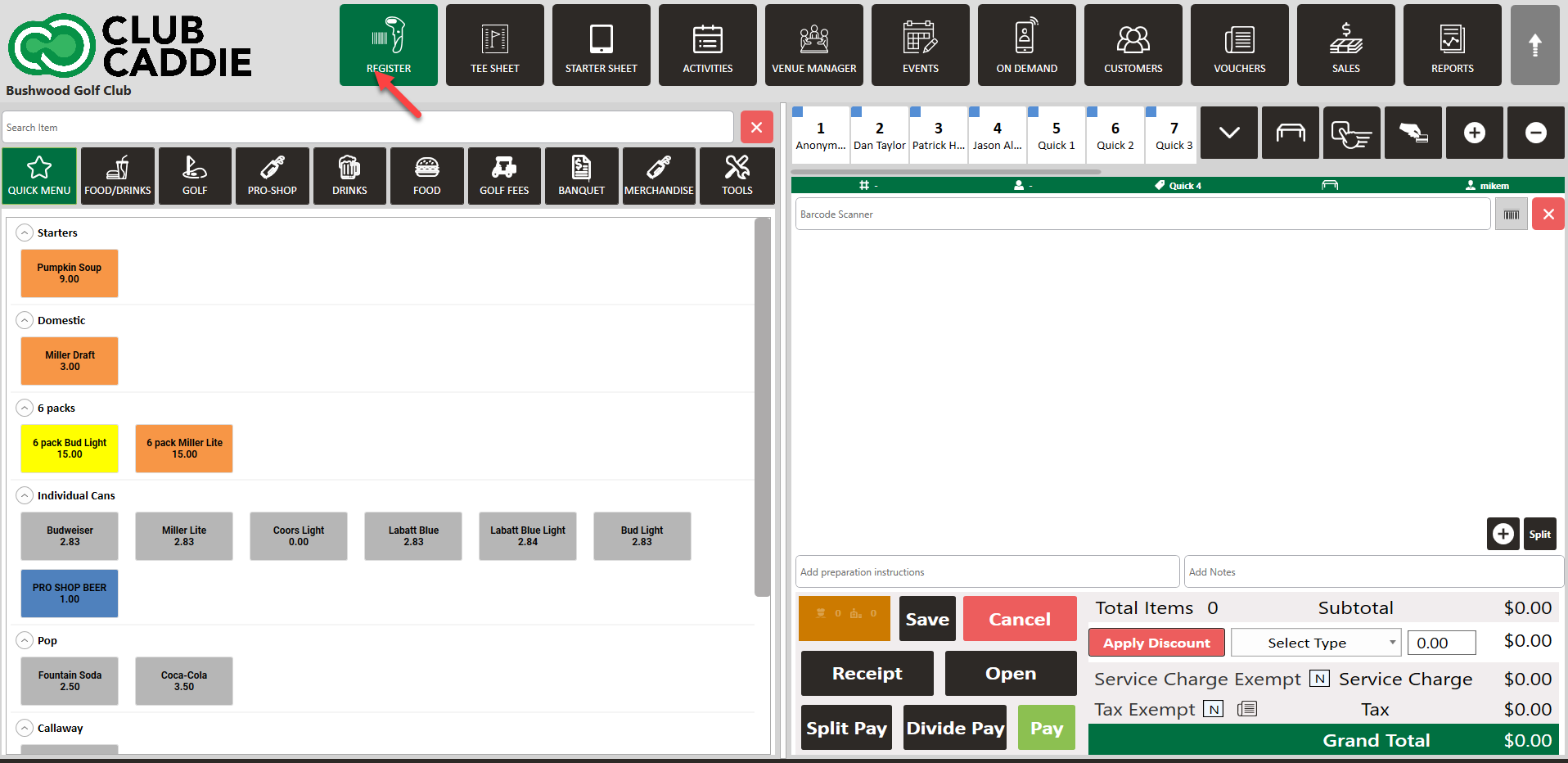Collapse the Starters section
1568x763 pixels.
click(25, 233)
